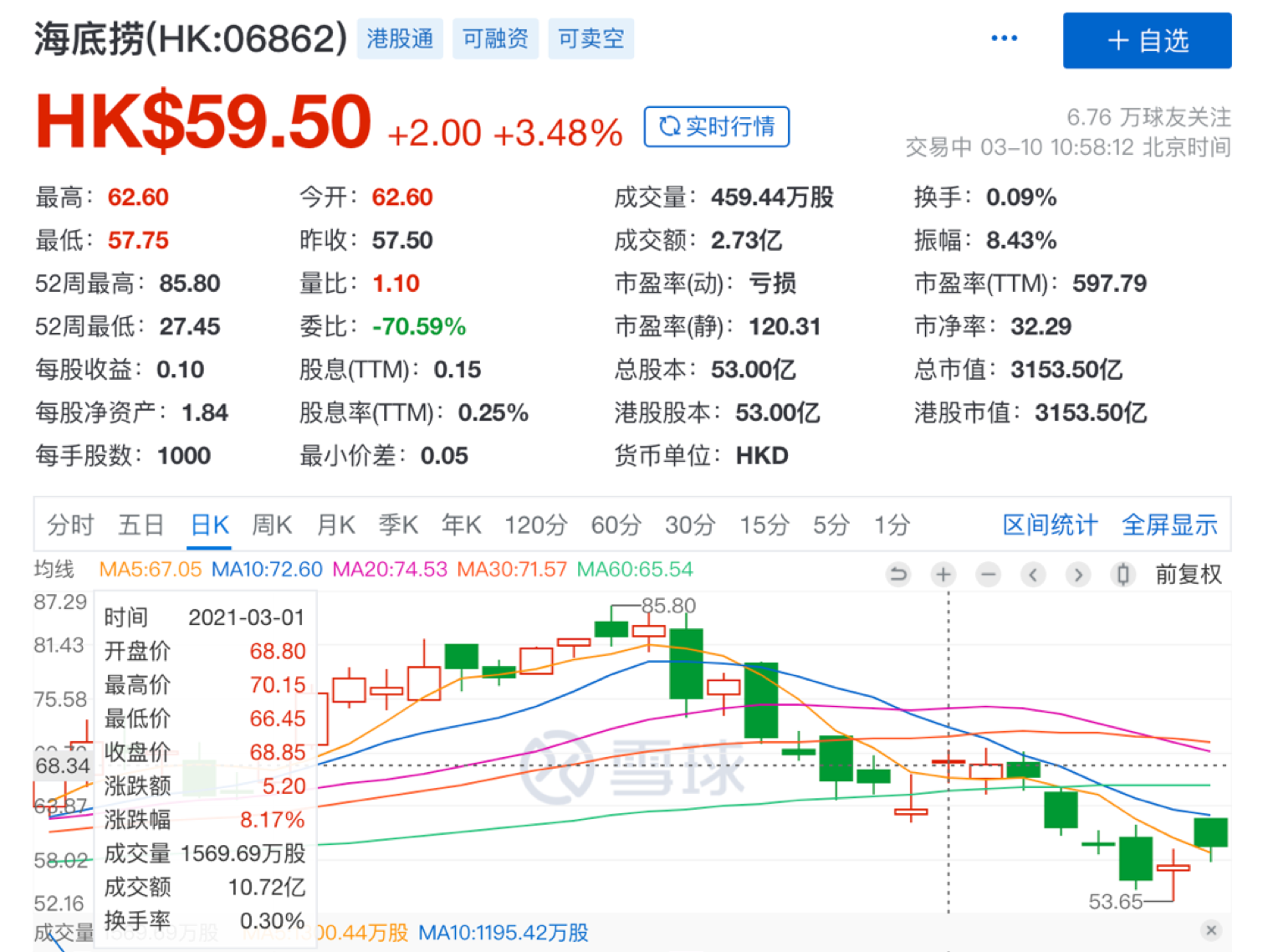Zoom in the K-line chart
Screen dimensions: 1268x952
(943, 575)
